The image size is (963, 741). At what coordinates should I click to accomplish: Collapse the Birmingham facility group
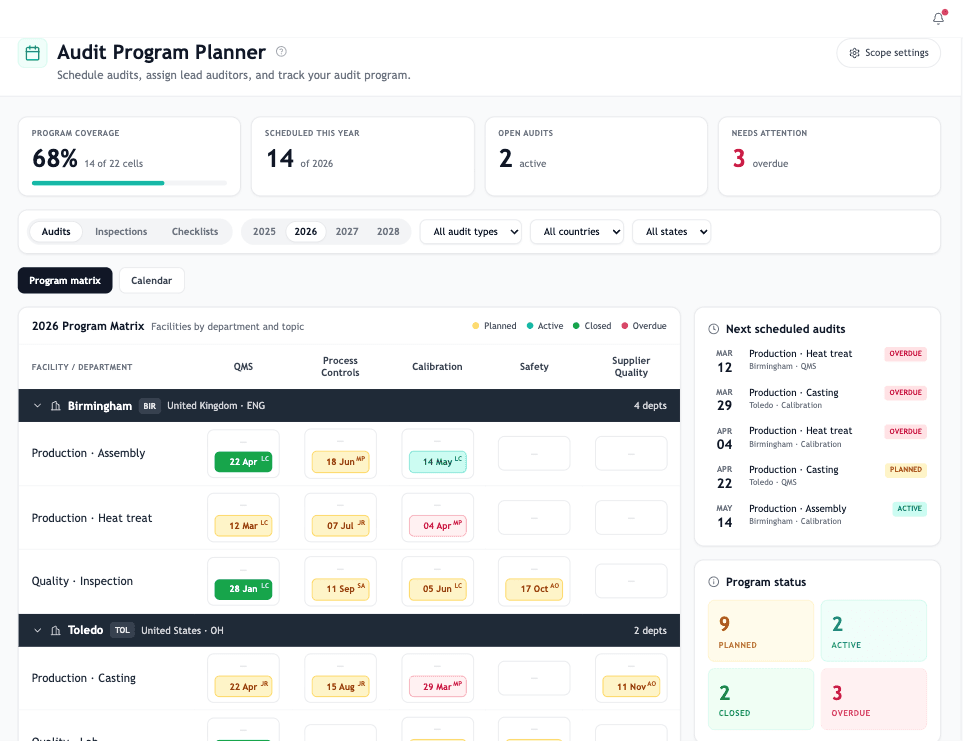37,406
